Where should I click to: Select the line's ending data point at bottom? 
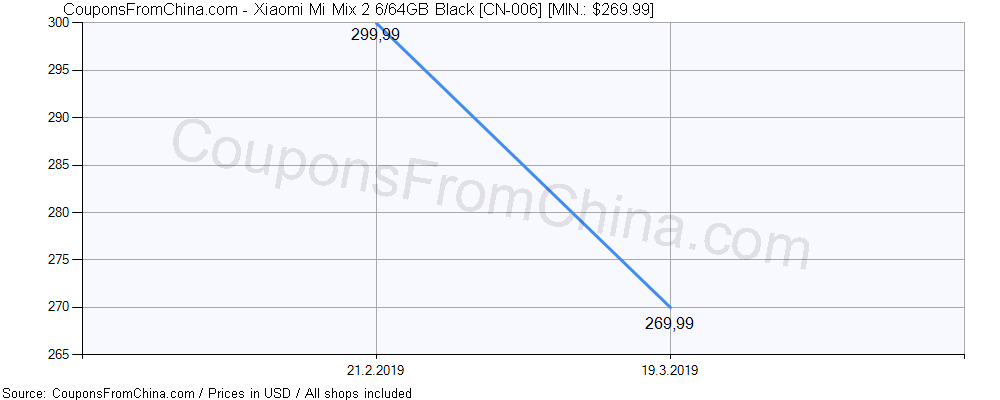[x=670, y=307]
